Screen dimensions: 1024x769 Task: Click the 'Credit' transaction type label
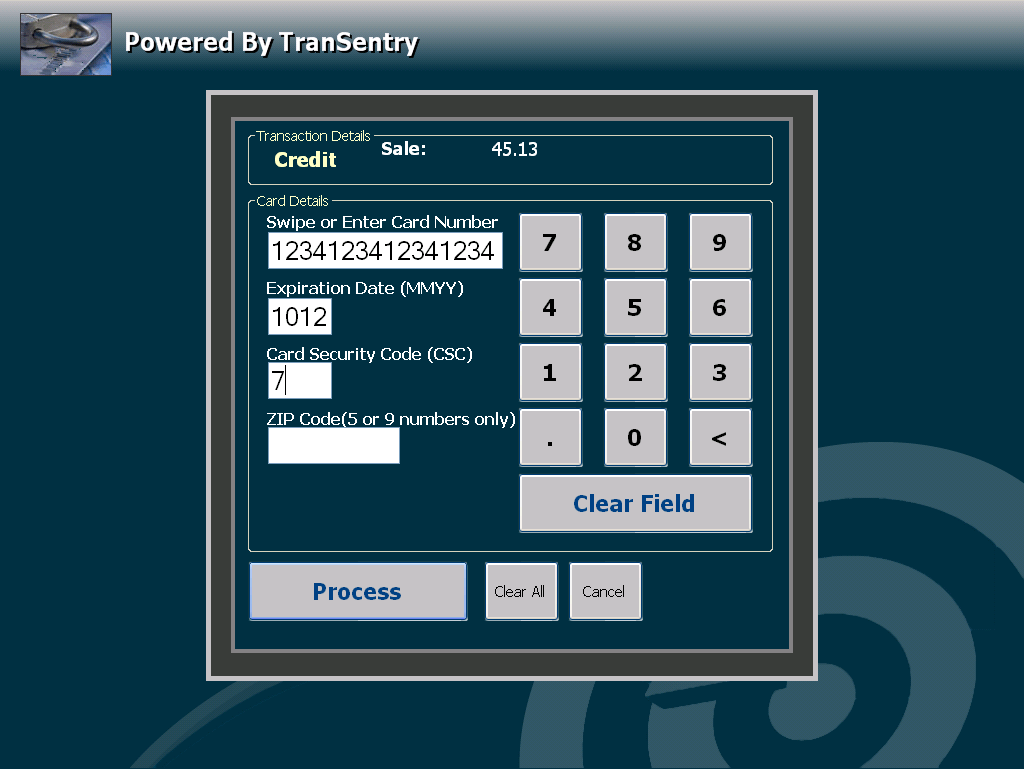click(305, 160)
